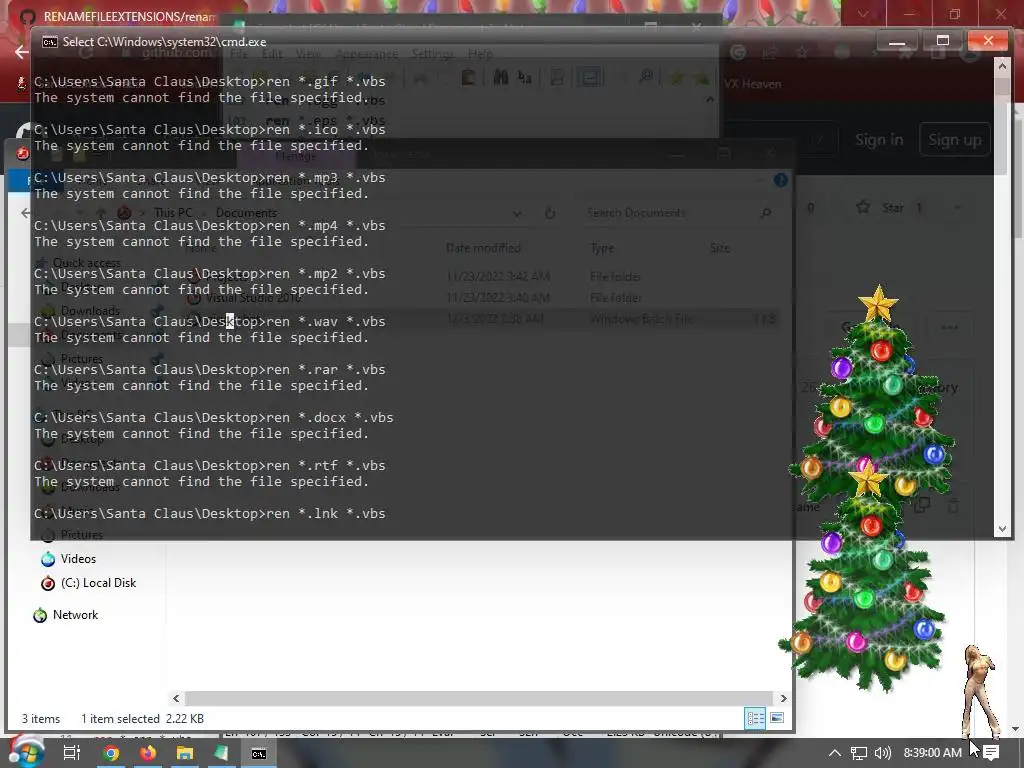This screenshot has width=1024, height=768.
Task: Switch Explorer to details view
Action: click(756, 719)
